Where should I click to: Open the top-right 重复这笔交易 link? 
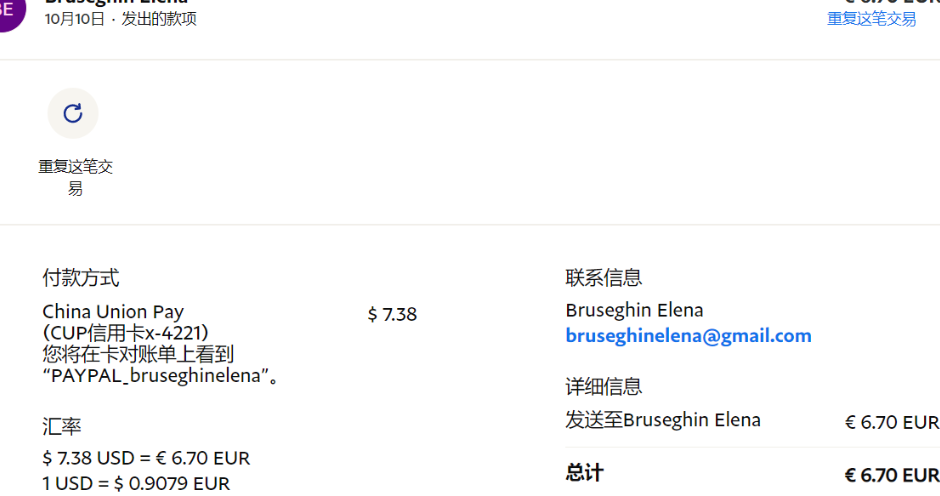click(871, 19)
